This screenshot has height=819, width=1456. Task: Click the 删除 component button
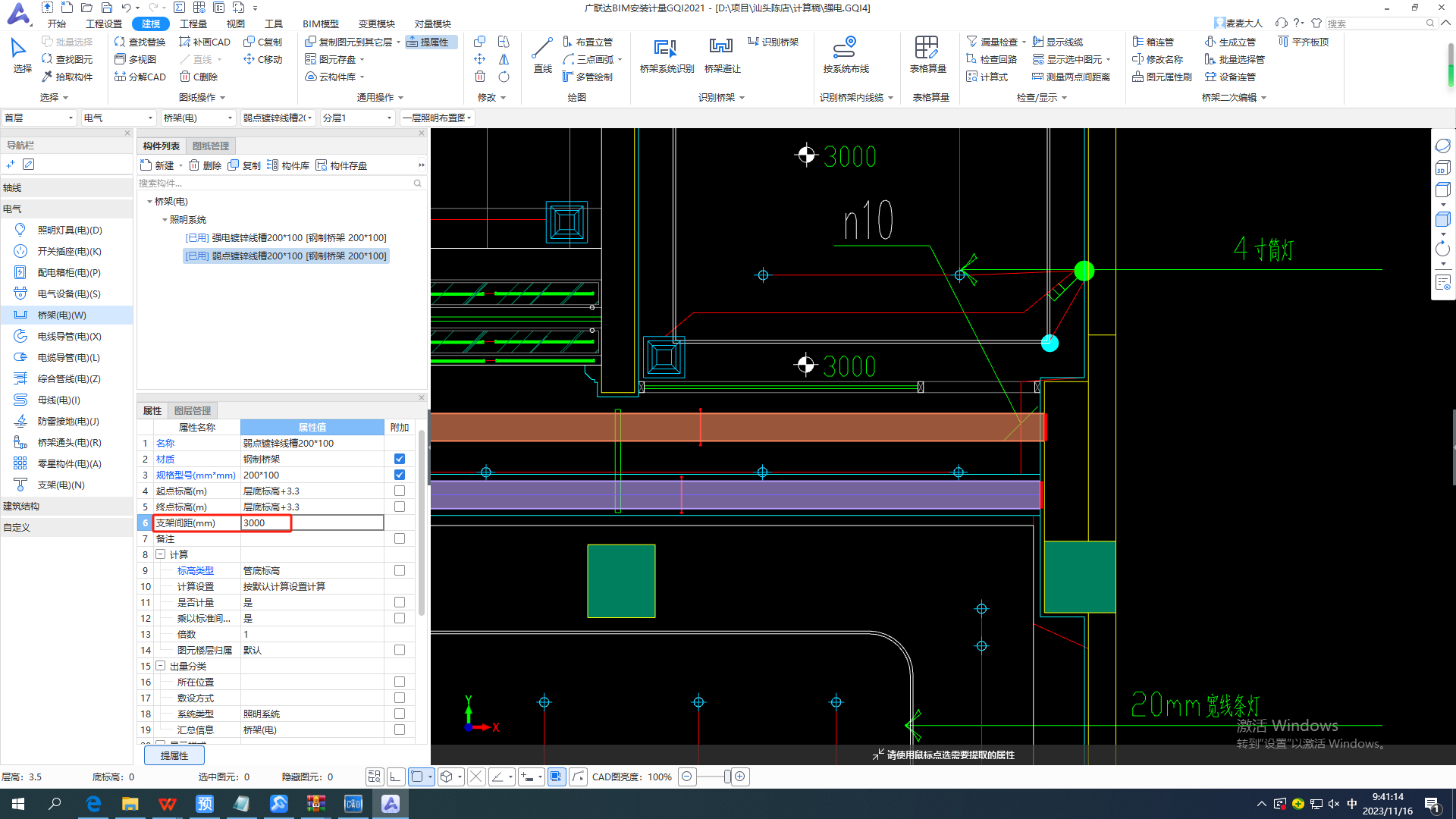(x=205, y=165)
